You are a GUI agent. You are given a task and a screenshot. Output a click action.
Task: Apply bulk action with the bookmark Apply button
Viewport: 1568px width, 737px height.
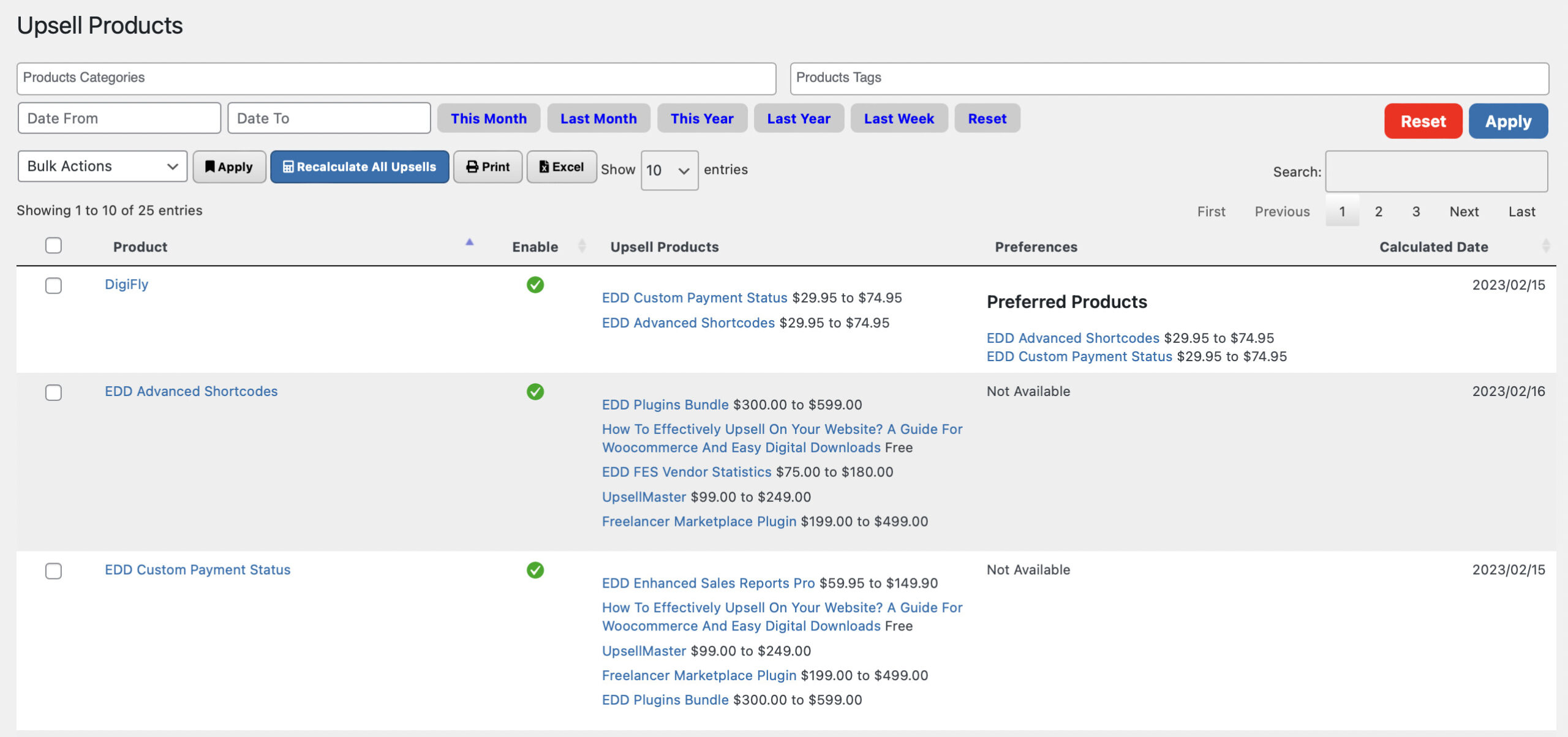click(x=229, y=166)
